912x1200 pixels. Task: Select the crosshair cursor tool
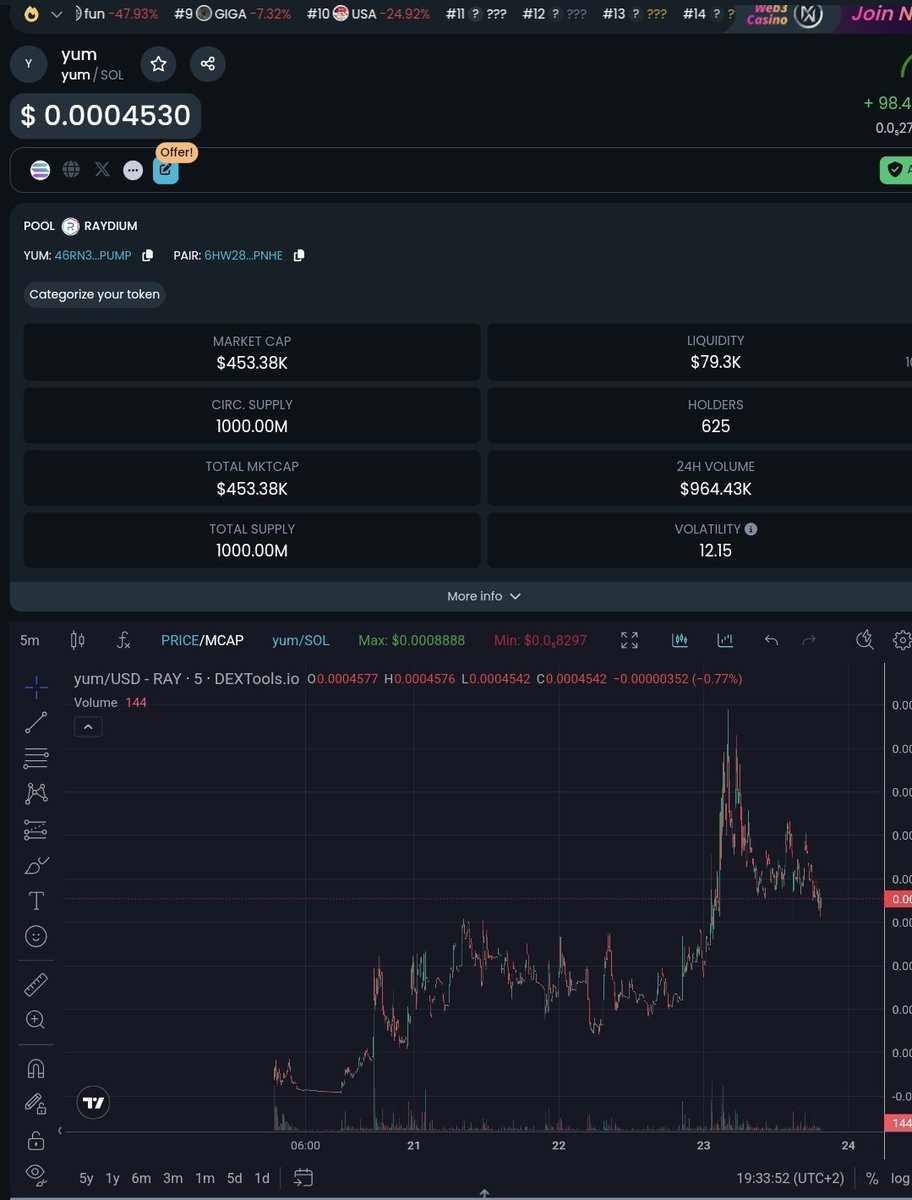click(36, 687)
